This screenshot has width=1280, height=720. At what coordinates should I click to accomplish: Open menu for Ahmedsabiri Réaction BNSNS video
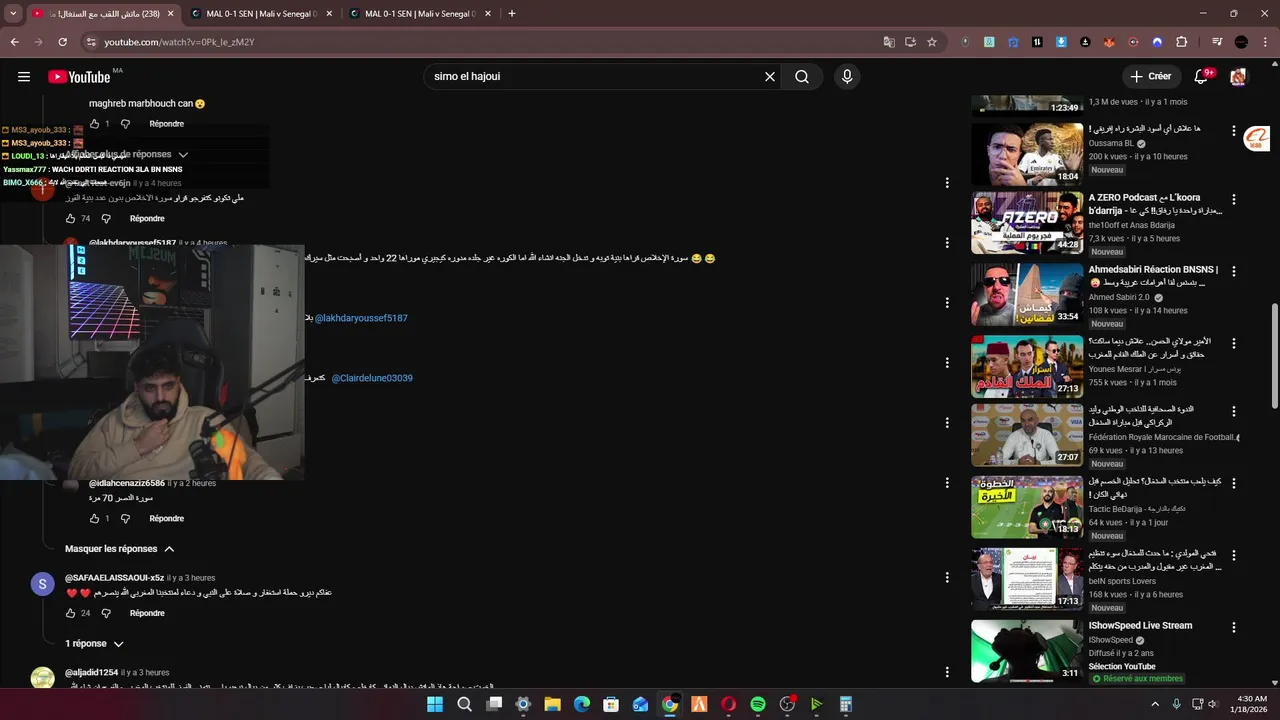1234,271
